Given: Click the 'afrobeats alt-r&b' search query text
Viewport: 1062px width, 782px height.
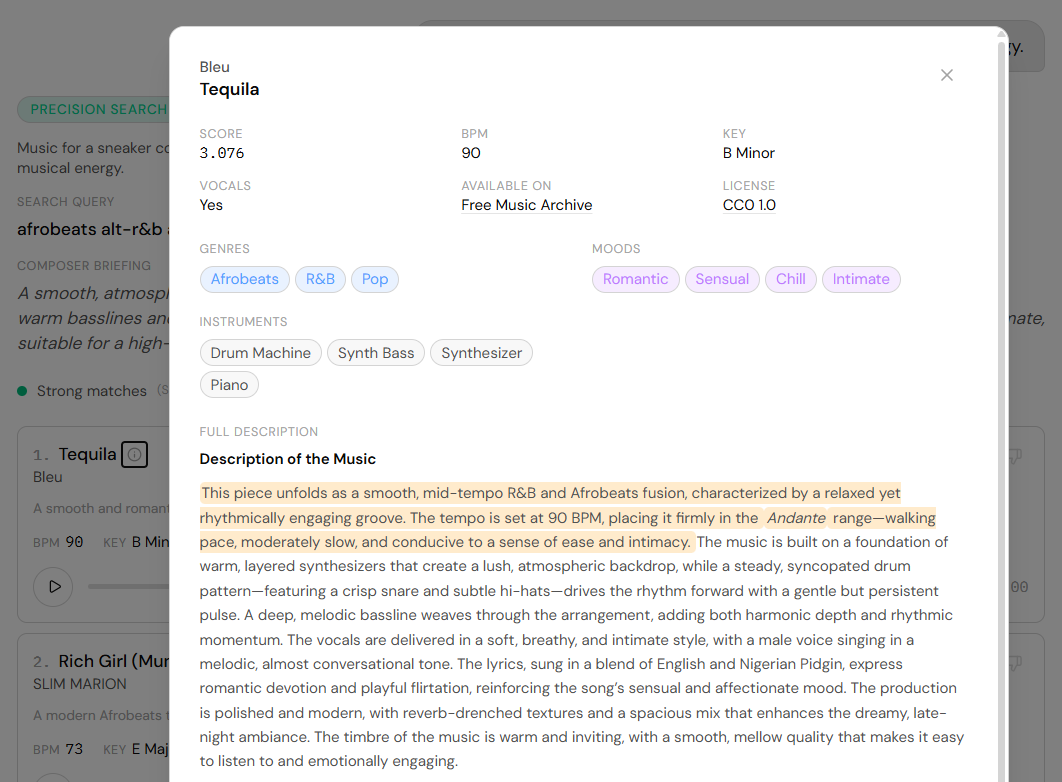Looking at the screenshot, I should pyautogui.click(x=89, y=230).
